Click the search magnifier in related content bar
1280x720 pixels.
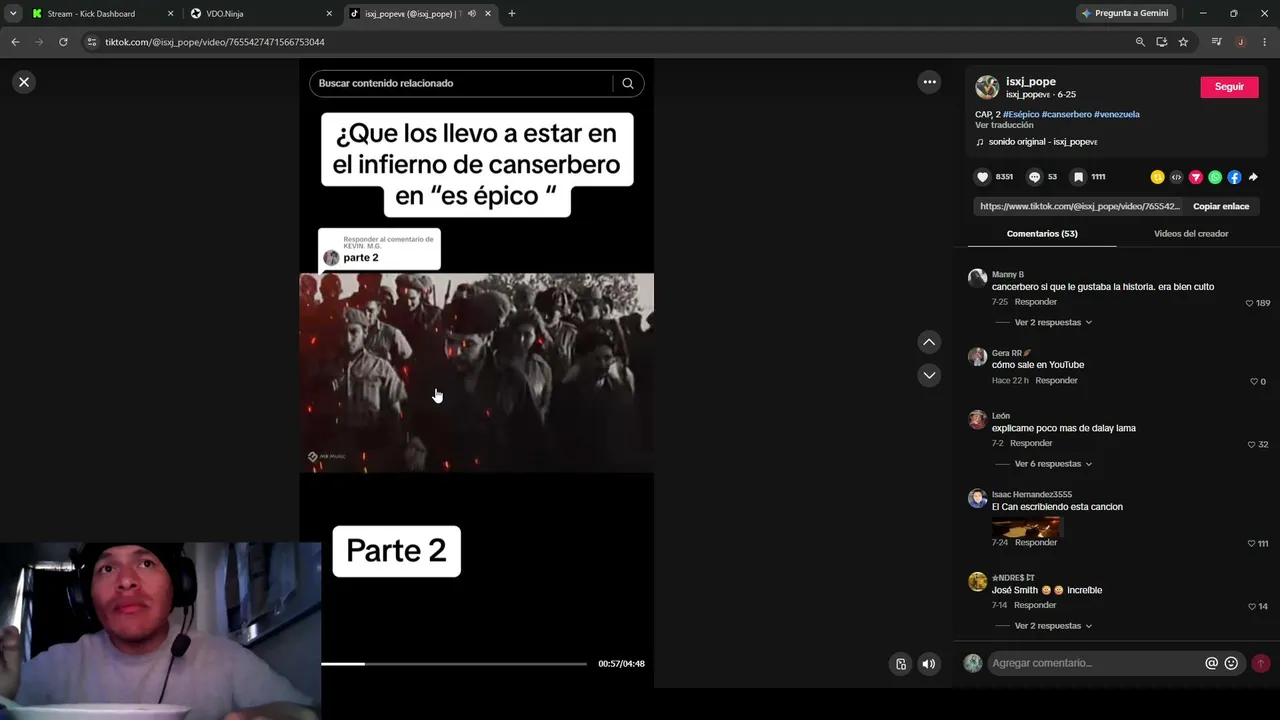[628, 83]
